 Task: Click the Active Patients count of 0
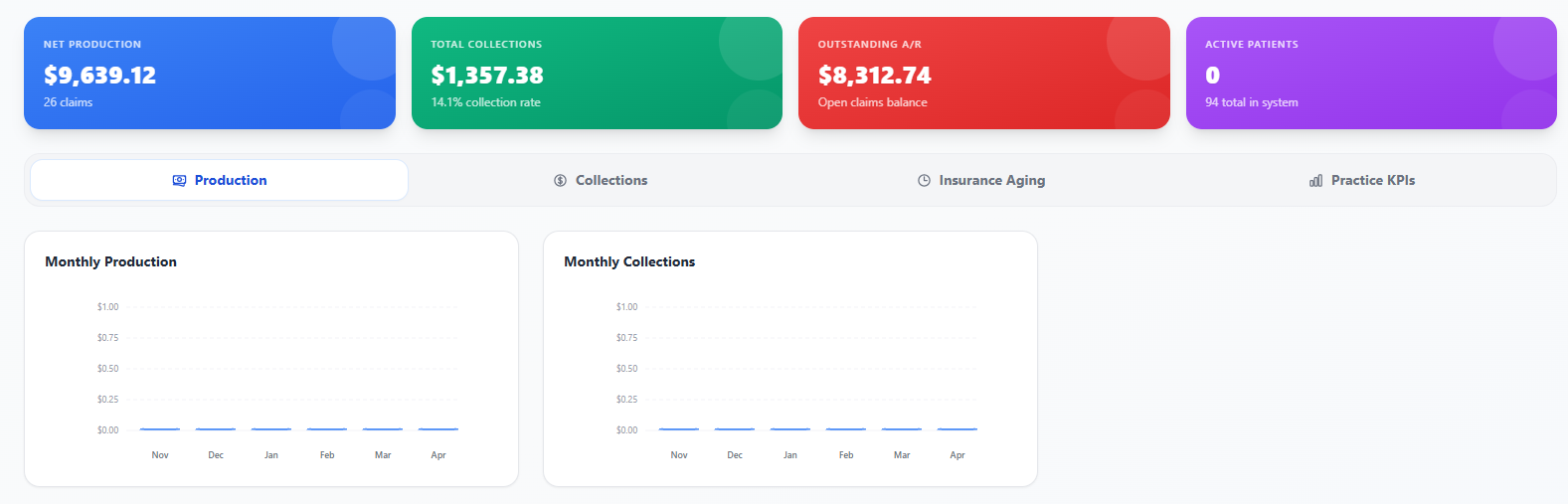click(x=1212, y=76)
